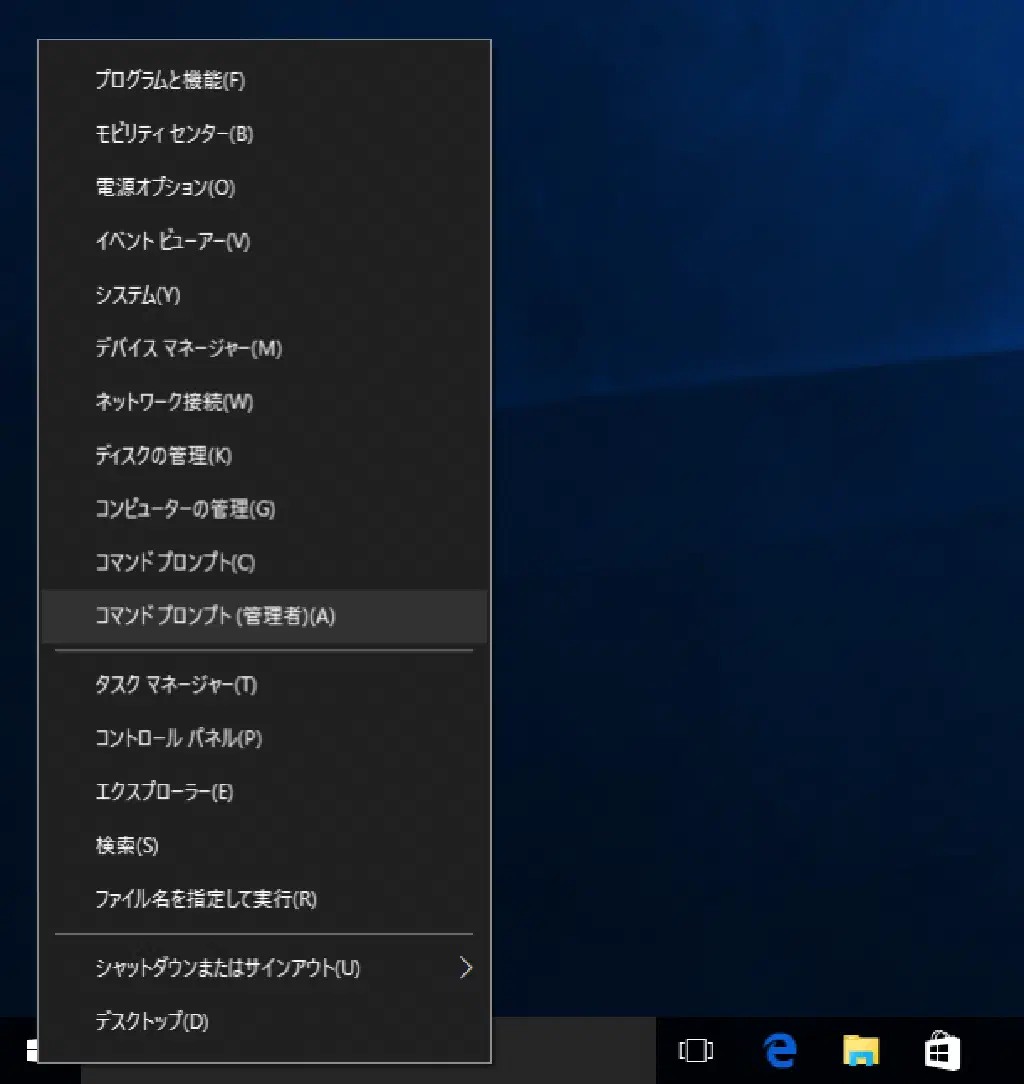Launch コマンド プロンプト (管理者)

[215, 616]
